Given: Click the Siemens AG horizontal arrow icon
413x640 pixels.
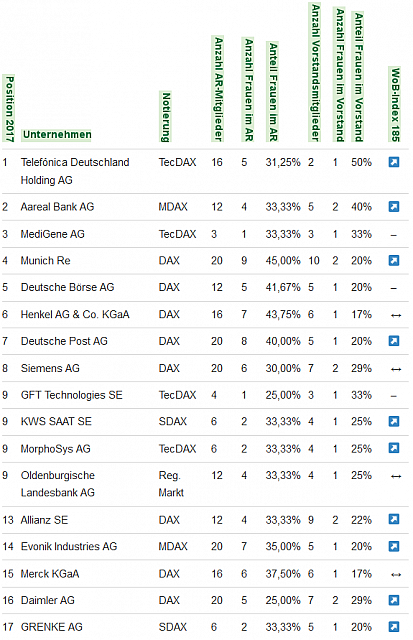Looking at the screenshot, I should [x=396, y=369].
